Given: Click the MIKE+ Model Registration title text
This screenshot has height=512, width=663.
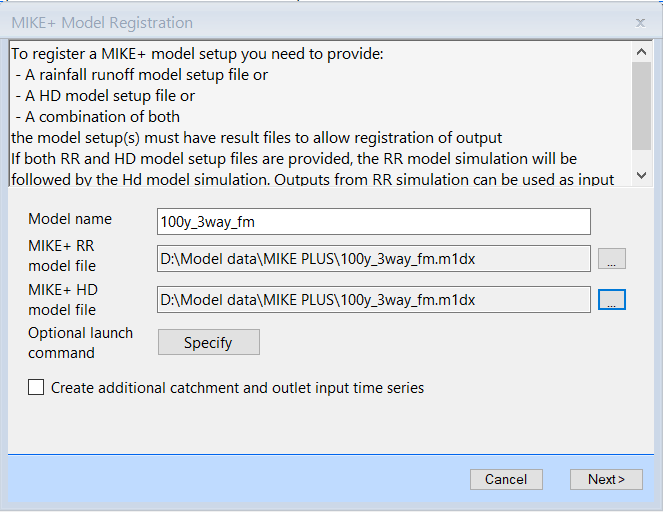Looking at the screenshot, I should tap(102, 23).
